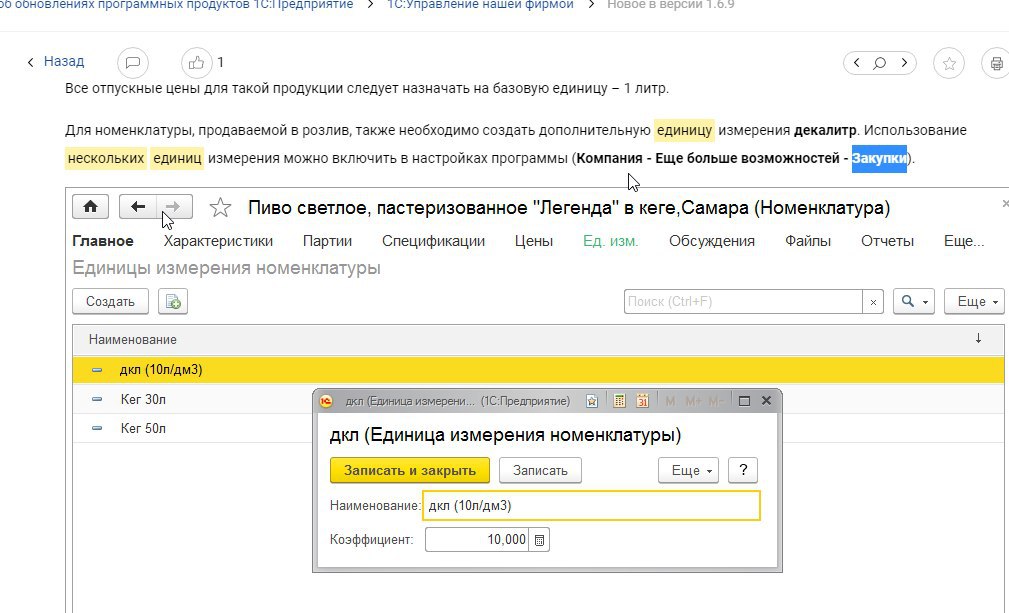Click the highlighted word Закупки
This screenshot has width=1009, height=613.
879,158
